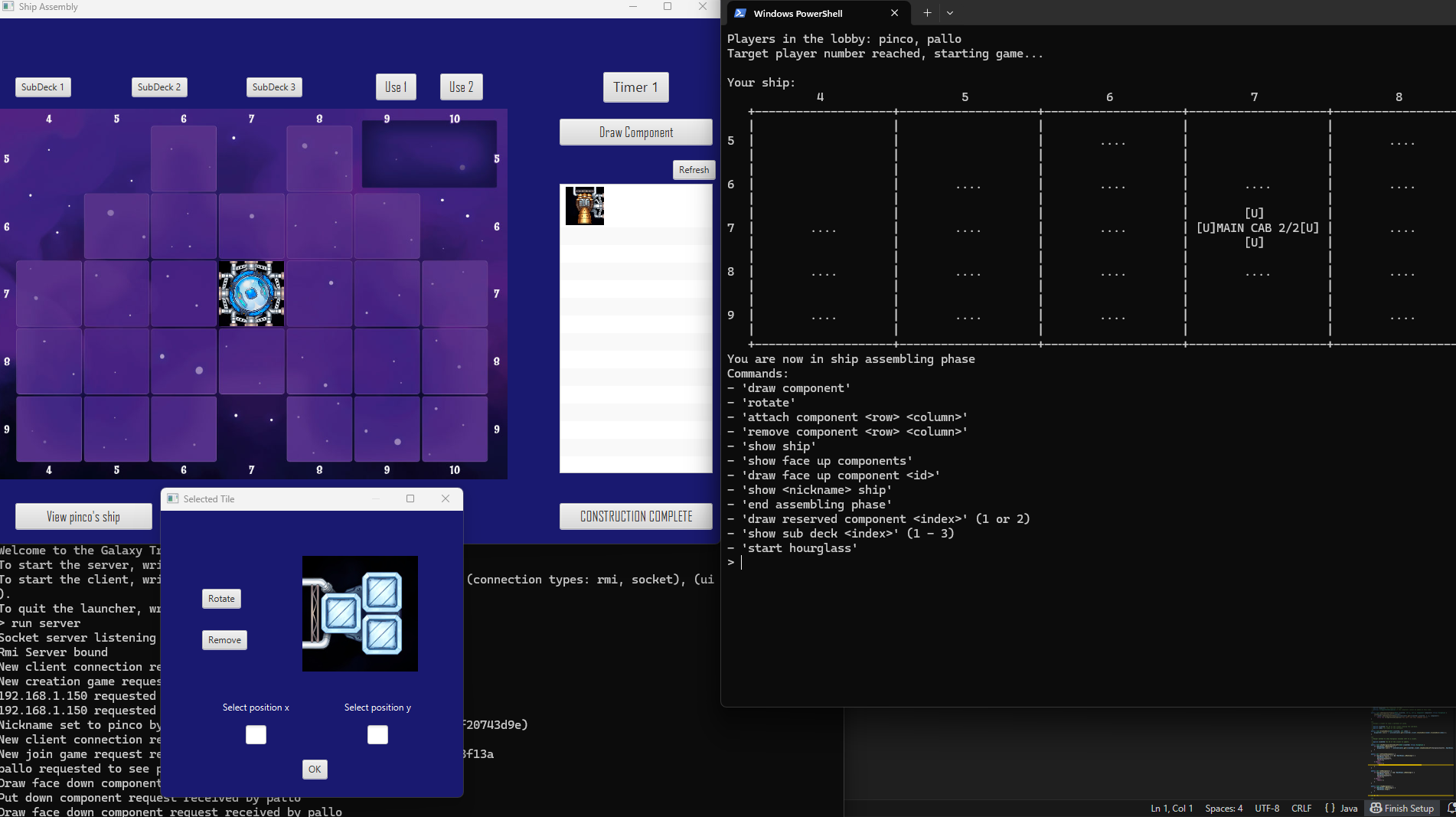Screen dimensions: 1456x817
Task: Click the Draw Component button
Action: pos(635,132)
